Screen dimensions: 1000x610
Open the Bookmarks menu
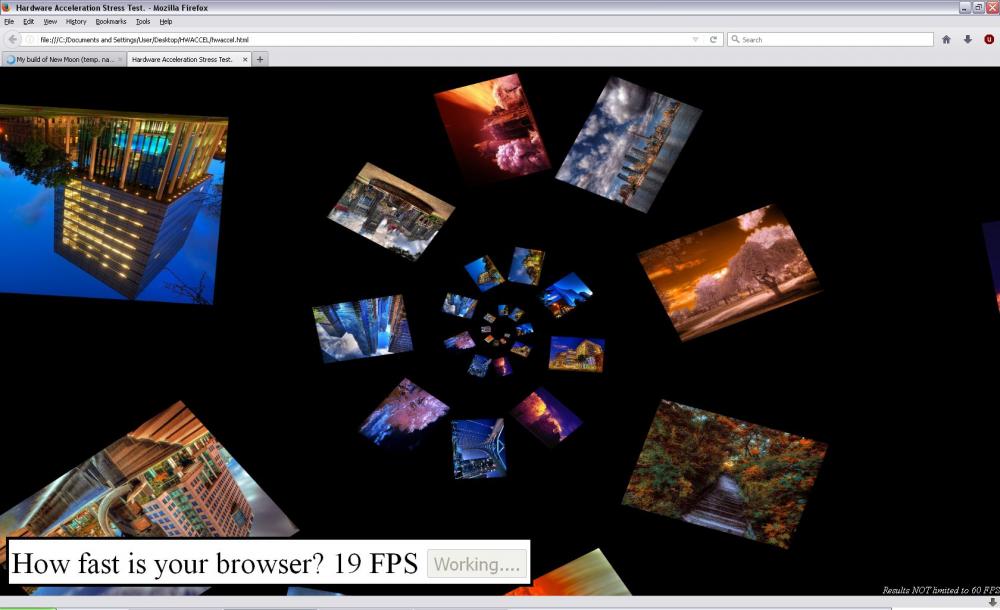(111, 21)
